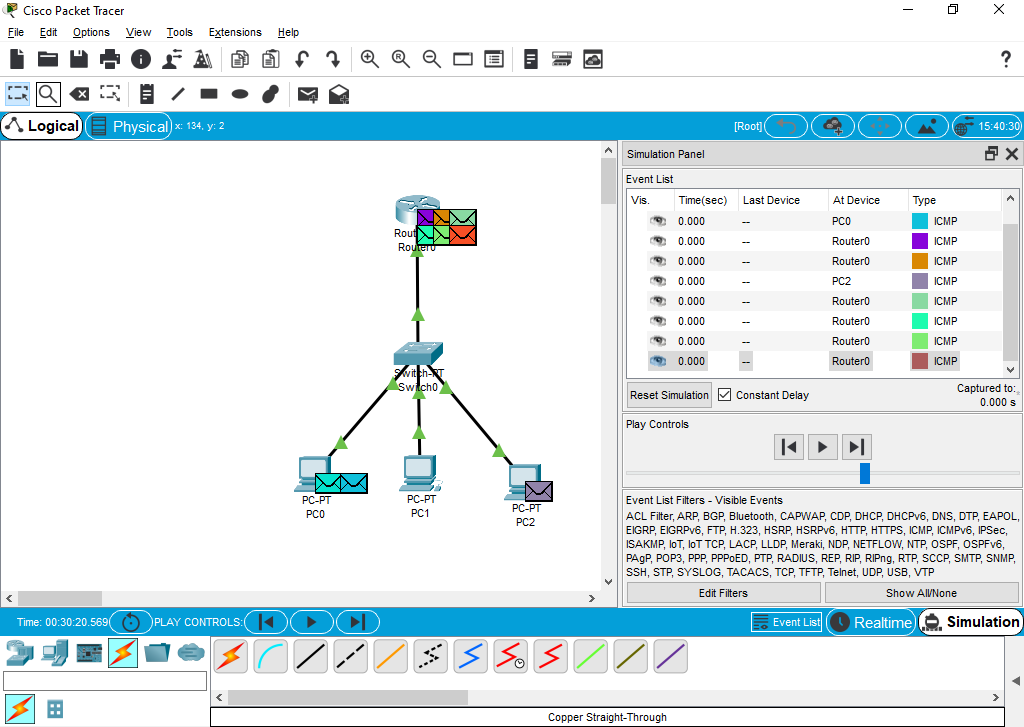The width and height of the screenshot is (1024, 727).
Task: Switch to Realtime mode
Action: tap(871, 622)
